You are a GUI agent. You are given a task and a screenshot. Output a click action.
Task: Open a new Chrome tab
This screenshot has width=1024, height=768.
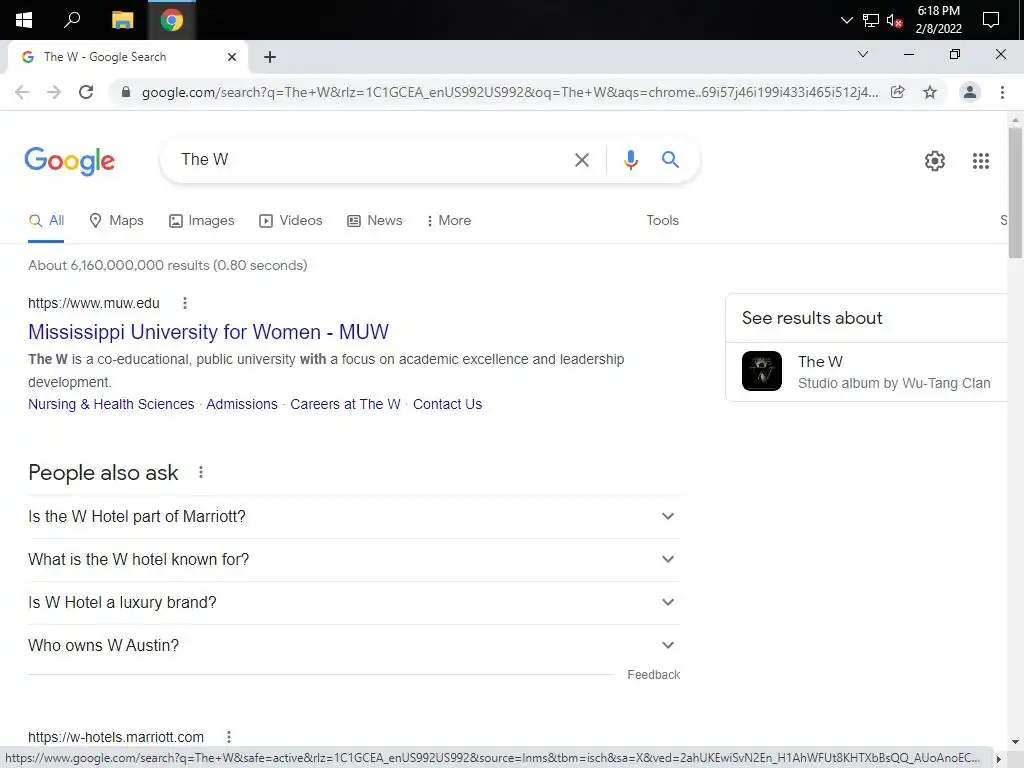270,57
